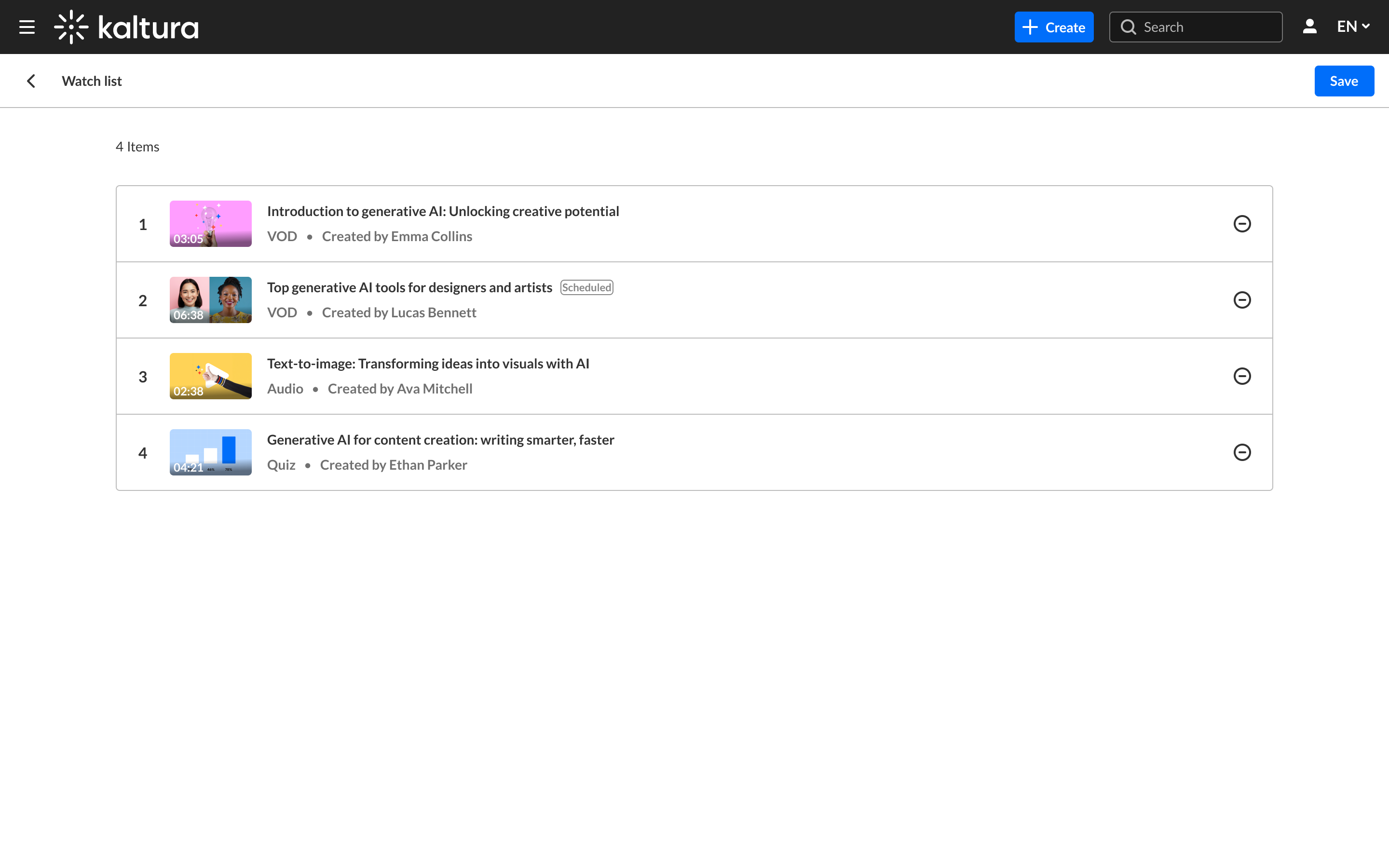Click the Scheduled badge on item two
This screenshot has height=868, width=1389.
(586, 287)
